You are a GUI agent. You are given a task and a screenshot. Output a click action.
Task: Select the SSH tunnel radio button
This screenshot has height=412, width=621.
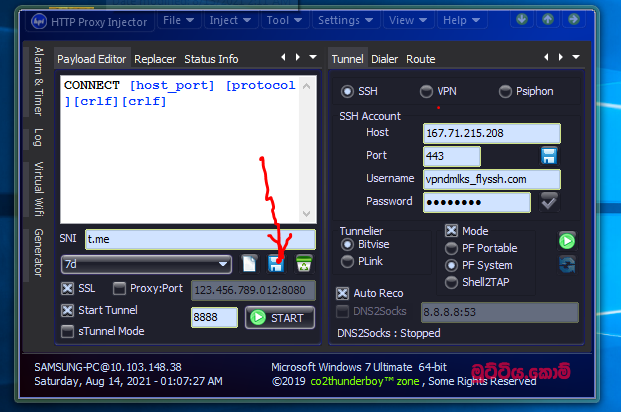click(x=347, y=92)
